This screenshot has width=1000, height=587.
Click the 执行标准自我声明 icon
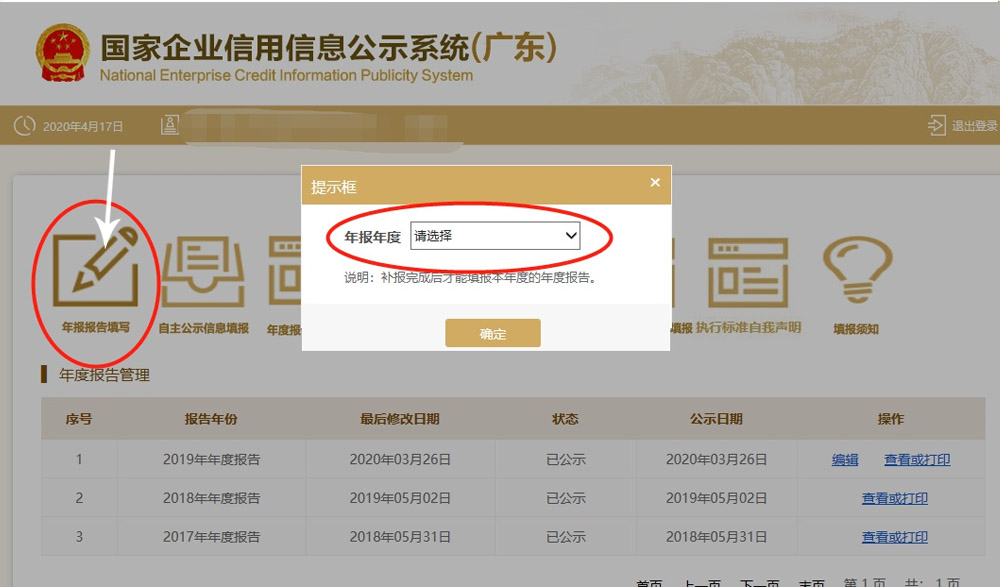click(x=748, y=273)
